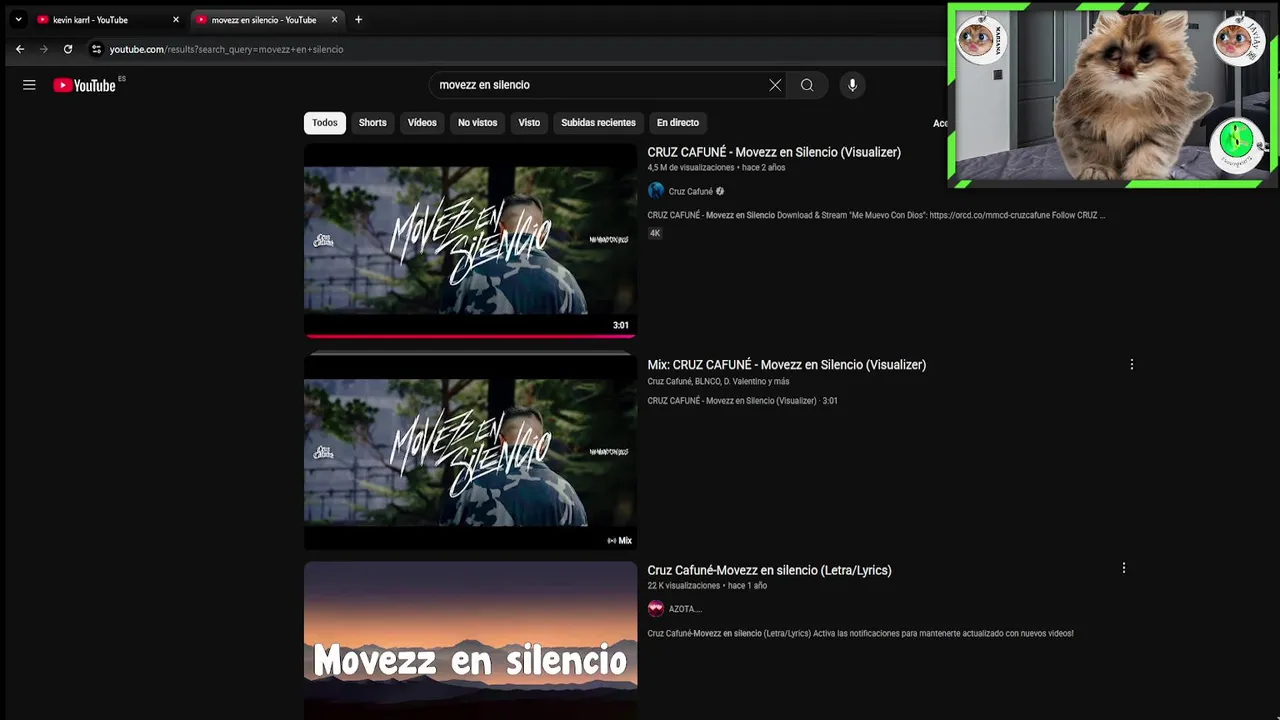Open tab search dropdown arrow
This screenshot has height=720, width=1280.
click(18, 19)
